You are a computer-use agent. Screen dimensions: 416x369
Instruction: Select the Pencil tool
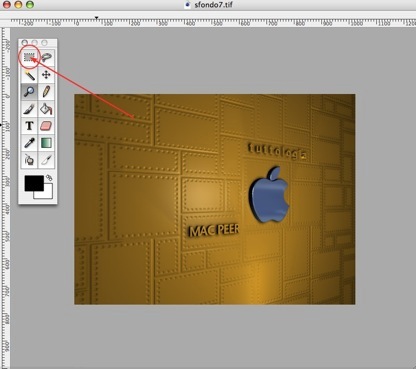click(x=46, y=91)
